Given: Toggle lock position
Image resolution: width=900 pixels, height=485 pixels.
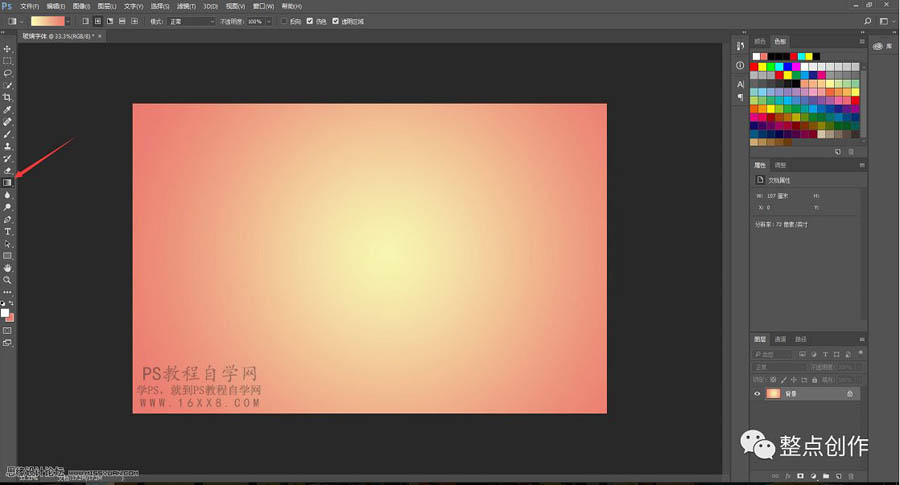Looking at the screenshot, I should pos(794,380).
